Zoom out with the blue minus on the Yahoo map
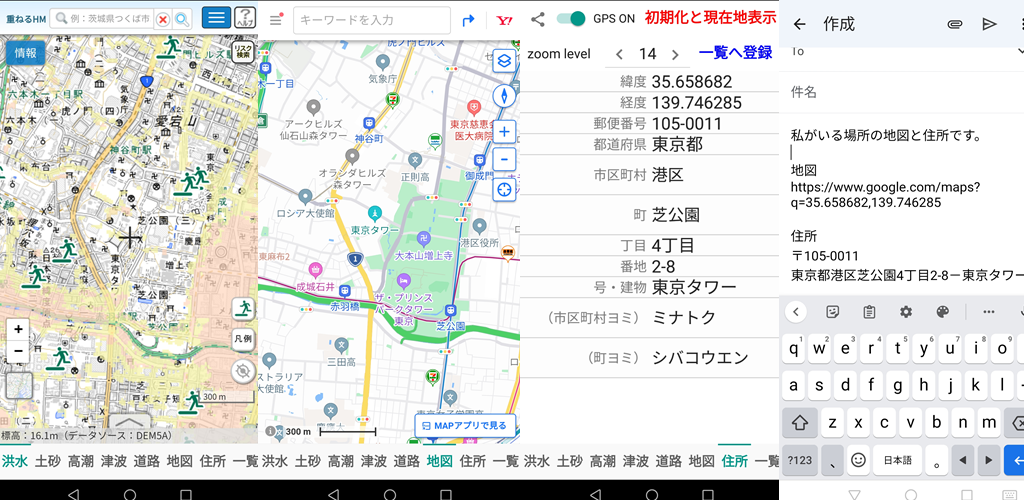The height and width of the screenshot is (500, 1024). [x=504, y=160]
